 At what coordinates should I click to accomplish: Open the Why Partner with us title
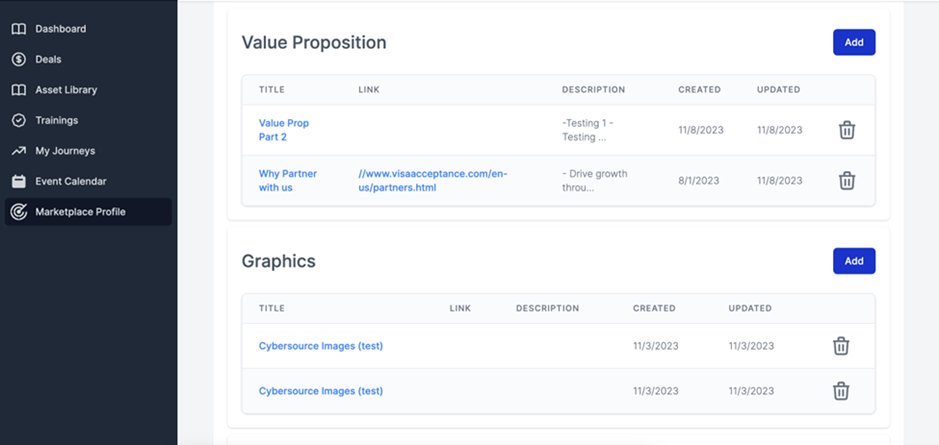tap(287, 180)
